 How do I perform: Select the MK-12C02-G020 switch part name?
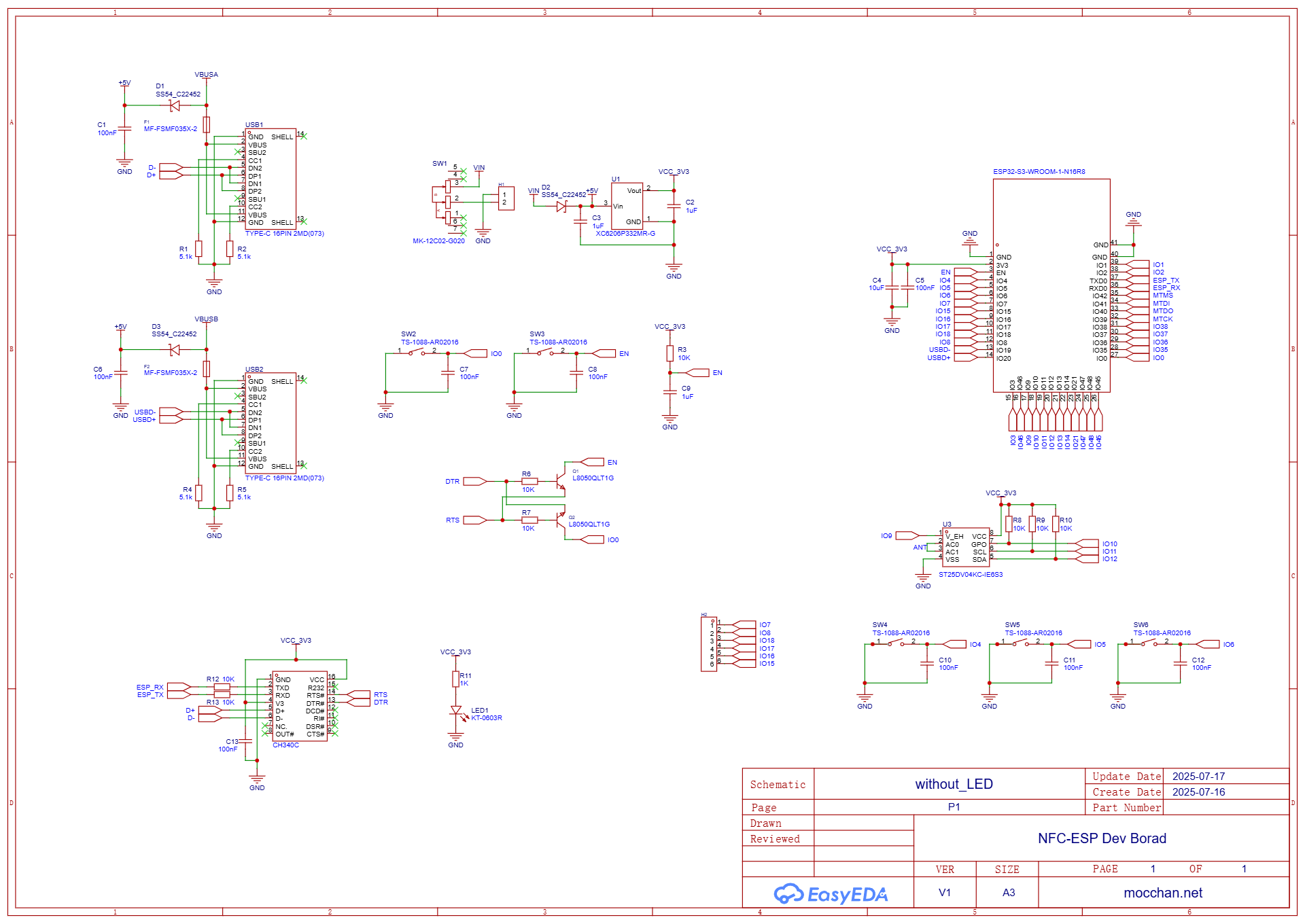pos(438,241)
